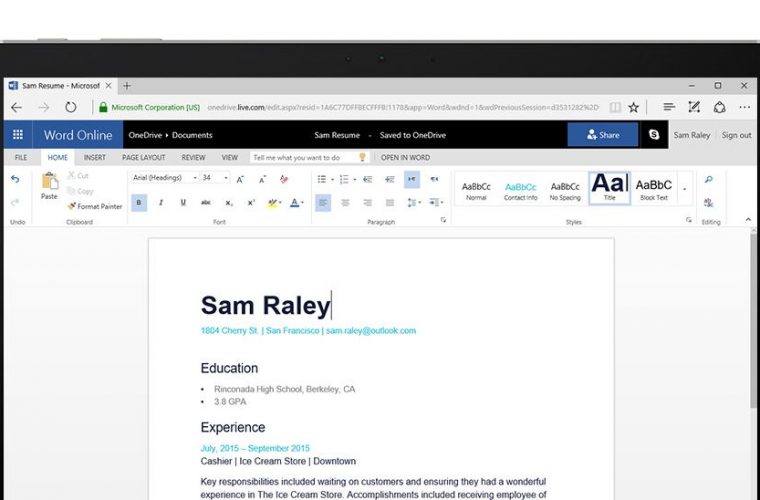Switch to the INSERT tab
Image resolution: width=760 pixels, height=500 pixels.
click(x=95, y=157)
